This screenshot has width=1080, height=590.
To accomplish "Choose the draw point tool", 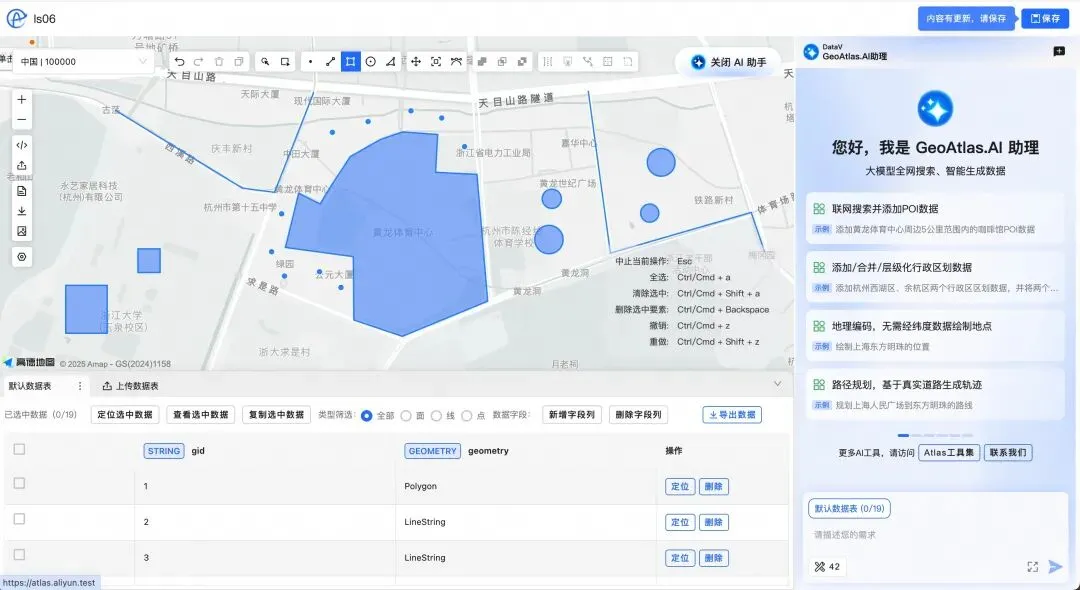I will point(311,62).
